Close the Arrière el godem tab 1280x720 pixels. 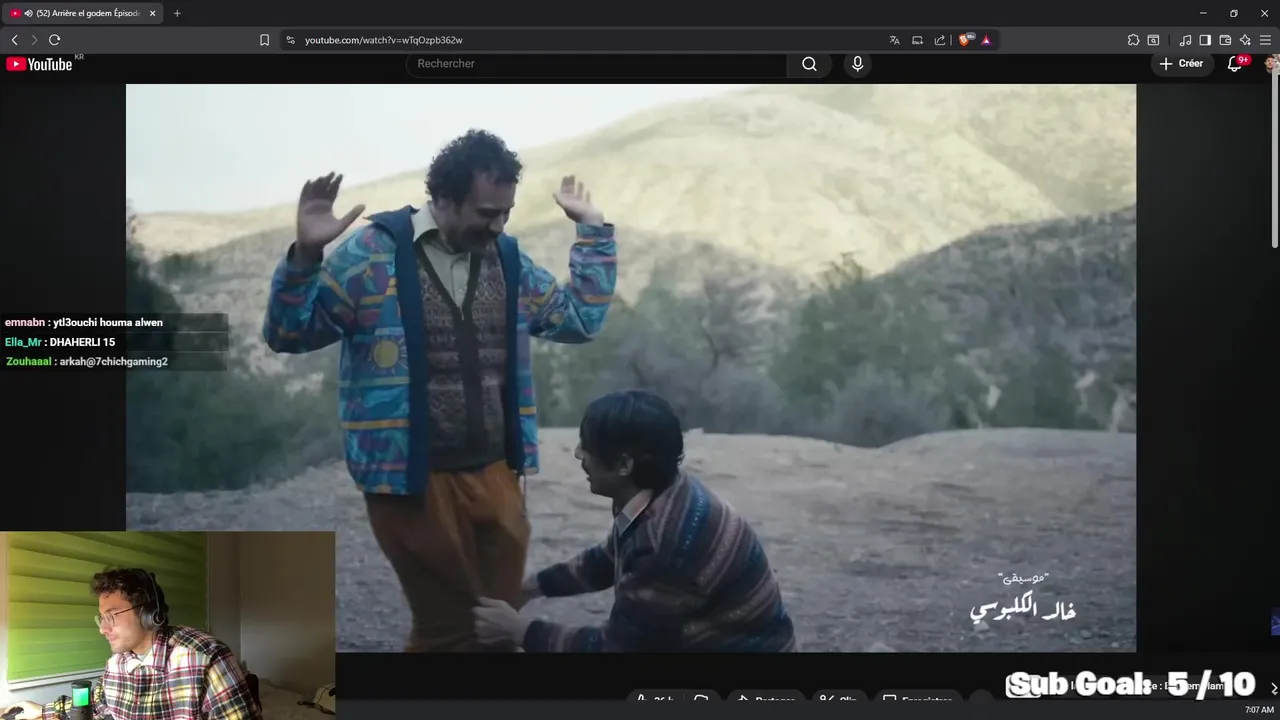point(153,13)
